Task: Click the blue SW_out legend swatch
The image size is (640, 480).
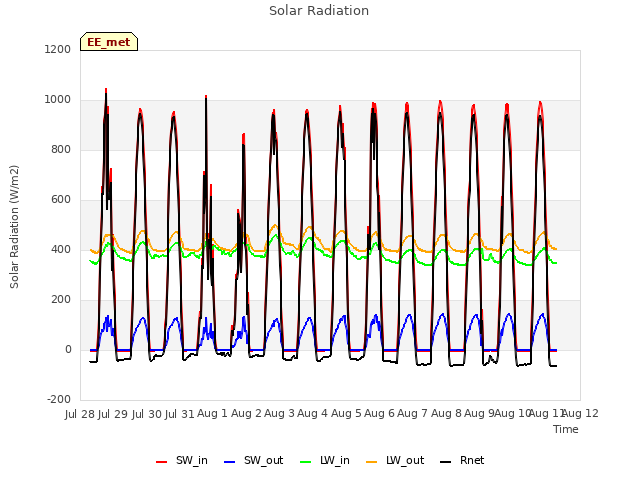Action: tap(230, 462)
